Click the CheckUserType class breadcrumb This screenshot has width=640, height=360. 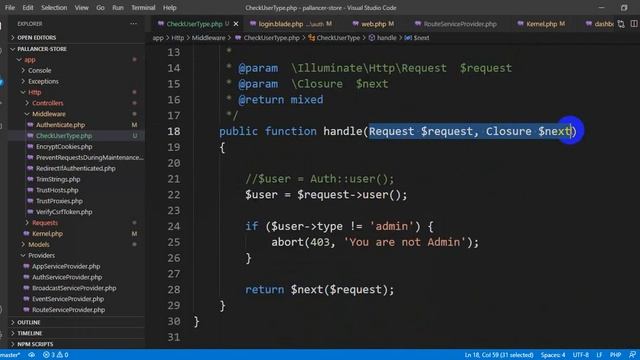[334, 38]
